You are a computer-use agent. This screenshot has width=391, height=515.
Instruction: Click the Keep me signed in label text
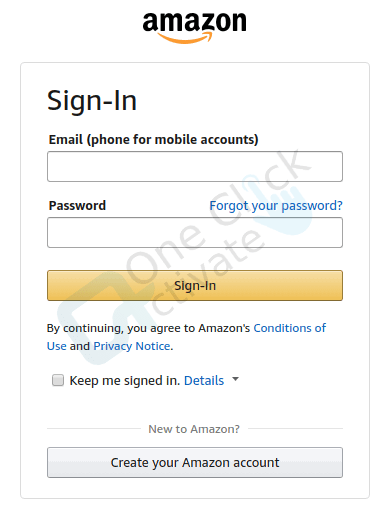[x=125, y=381]
